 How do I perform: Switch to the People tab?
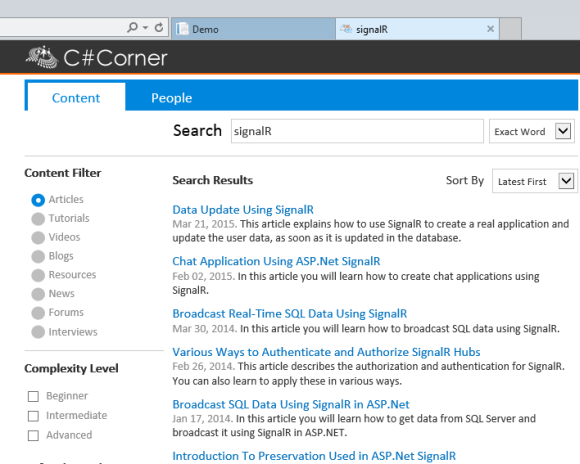pos(172,98)
